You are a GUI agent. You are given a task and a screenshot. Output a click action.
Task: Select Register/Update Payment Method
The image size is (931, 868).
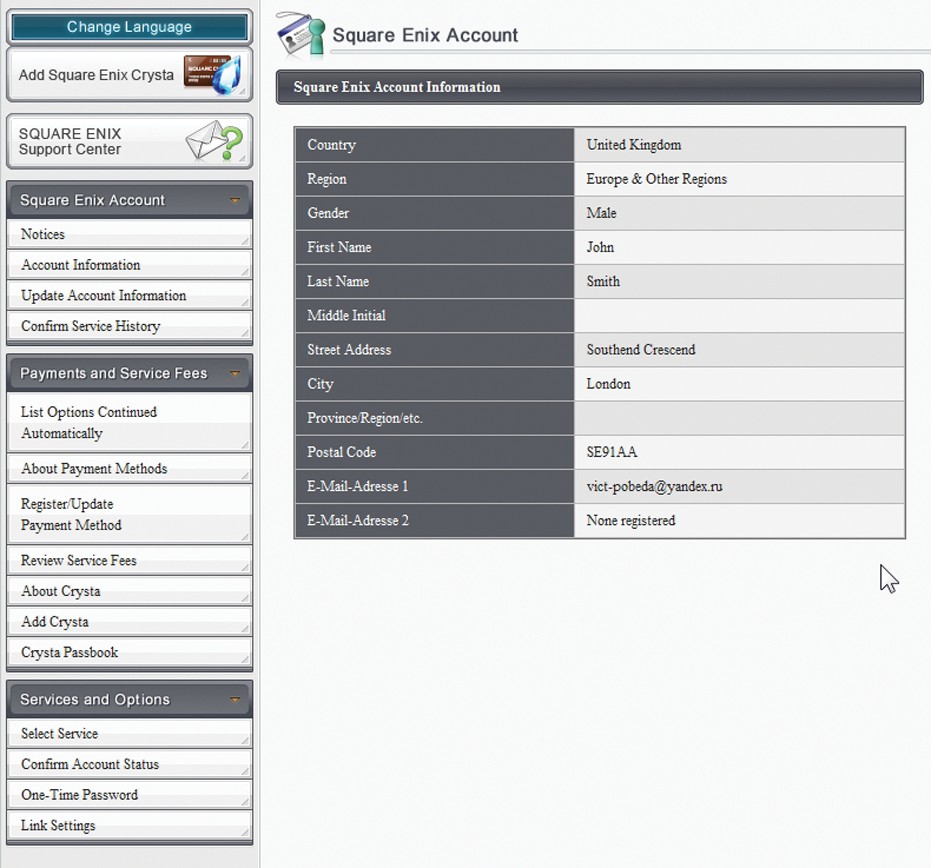tap(129, 514)
